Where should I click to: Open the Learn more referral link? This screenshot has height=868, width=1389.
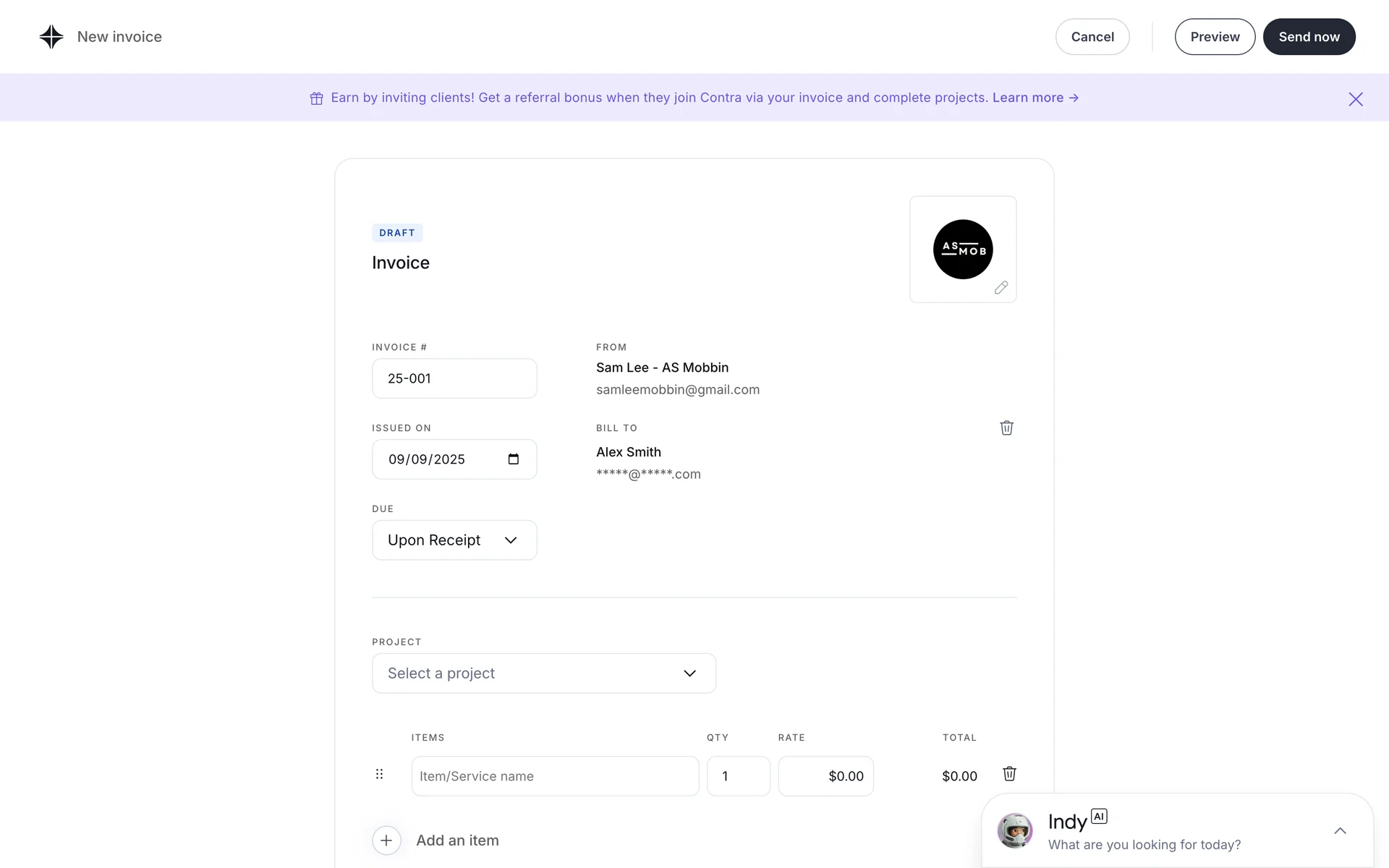point(1035,98)
